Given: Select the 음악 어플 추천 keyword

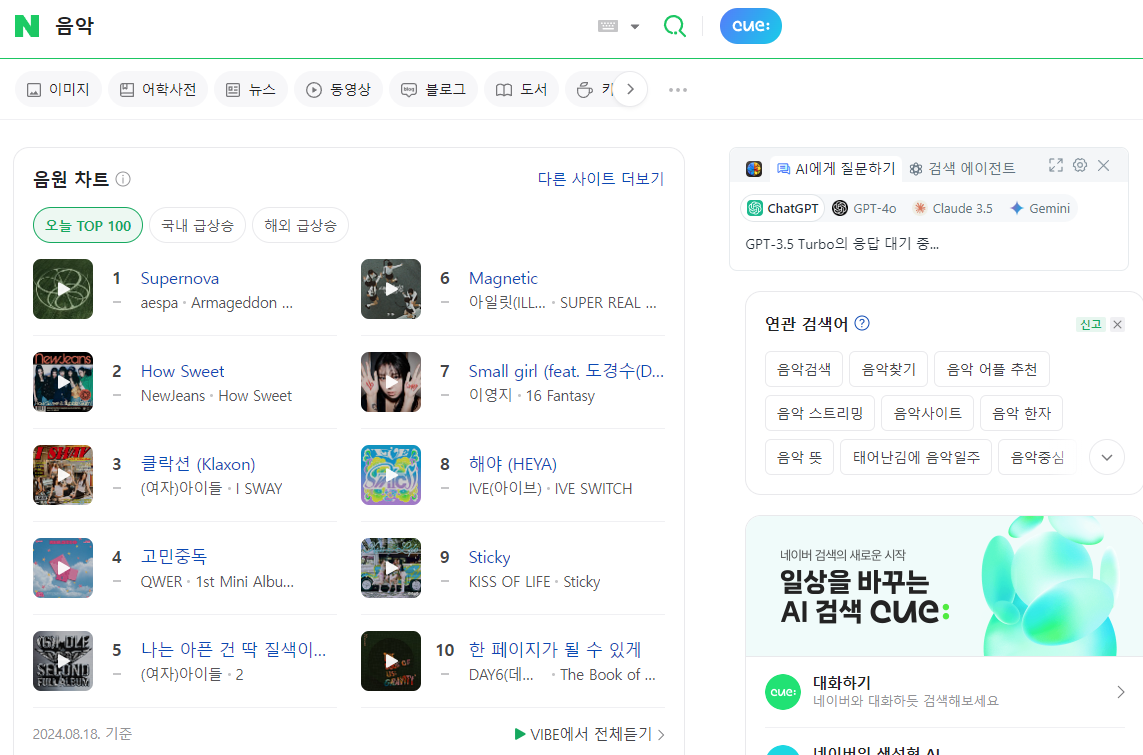Looking at the screenshot, I should click(x=991, y=369).
